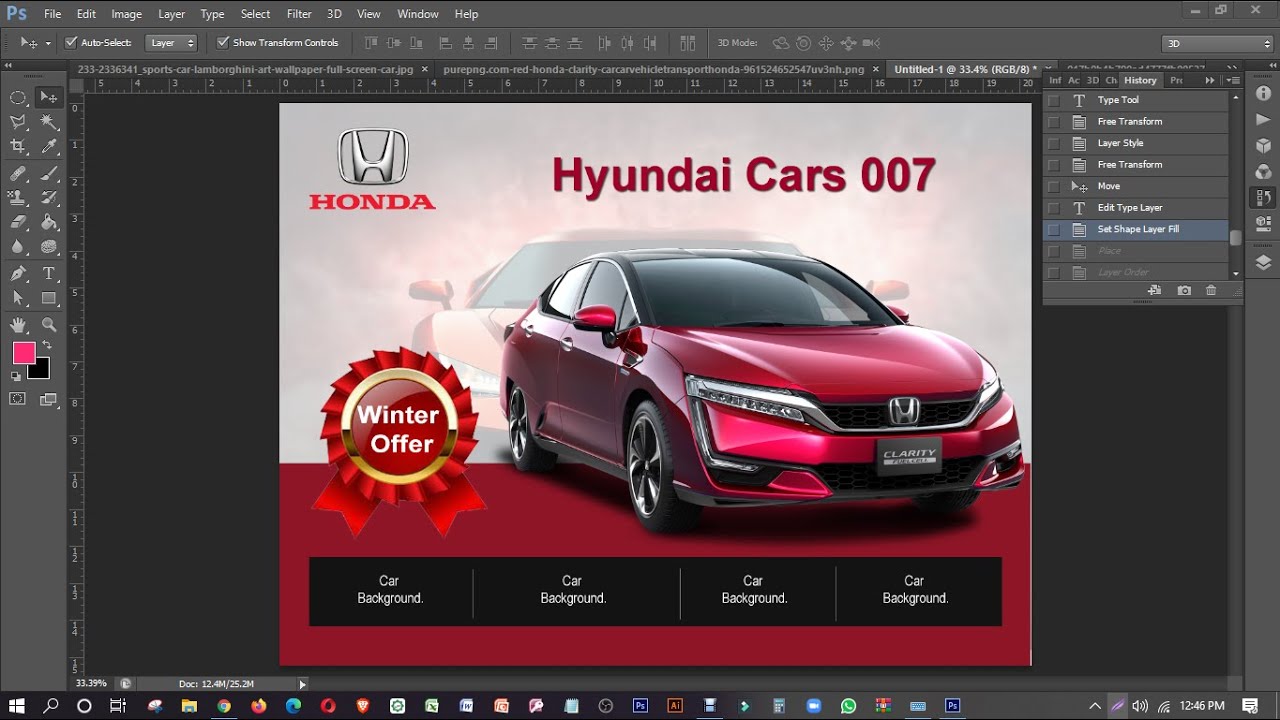Select the Blur tool
1280x720 pixels.
(18, 246)
